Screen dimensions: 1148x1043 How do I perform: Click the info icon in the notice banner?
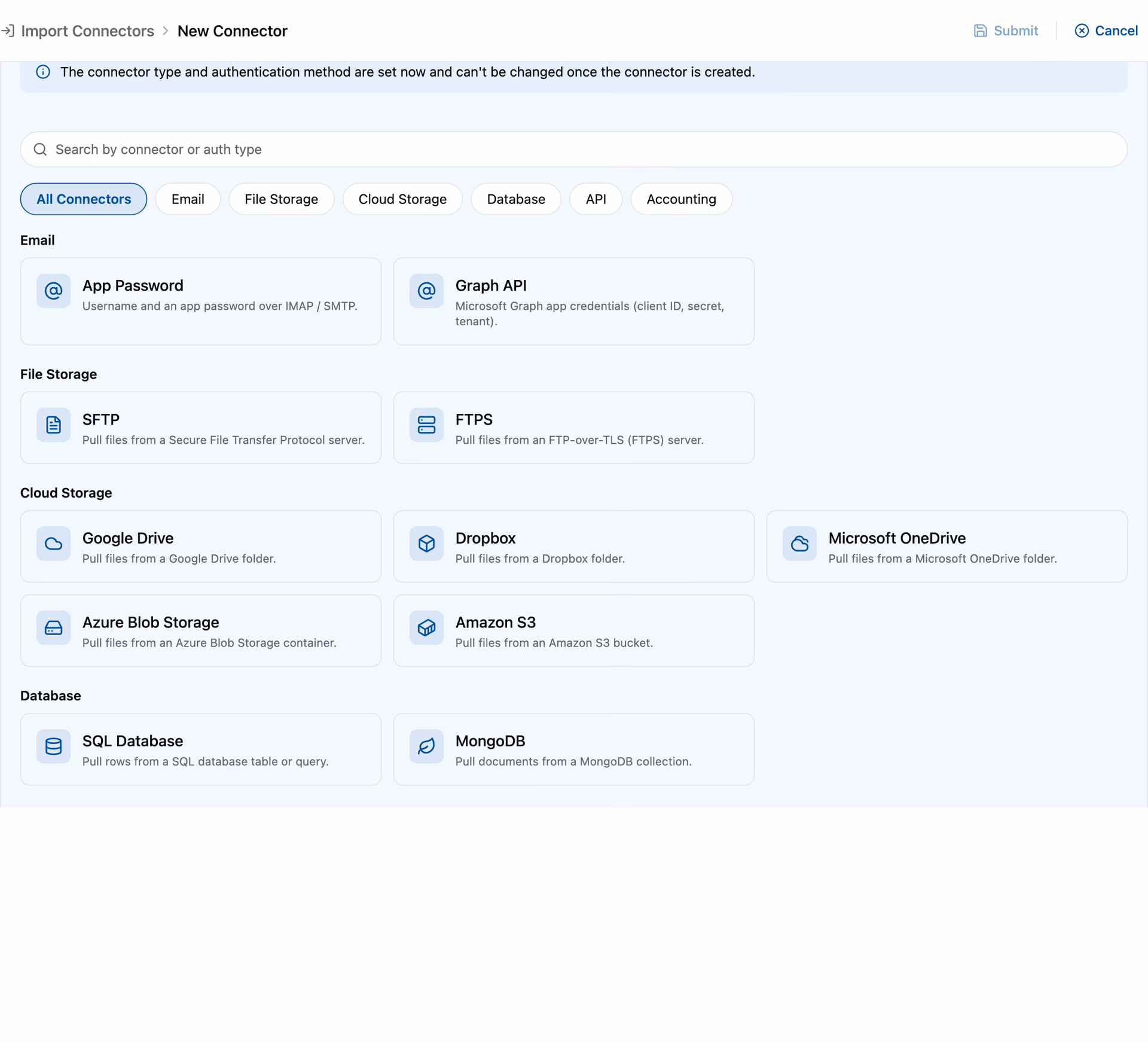(43, 72)
